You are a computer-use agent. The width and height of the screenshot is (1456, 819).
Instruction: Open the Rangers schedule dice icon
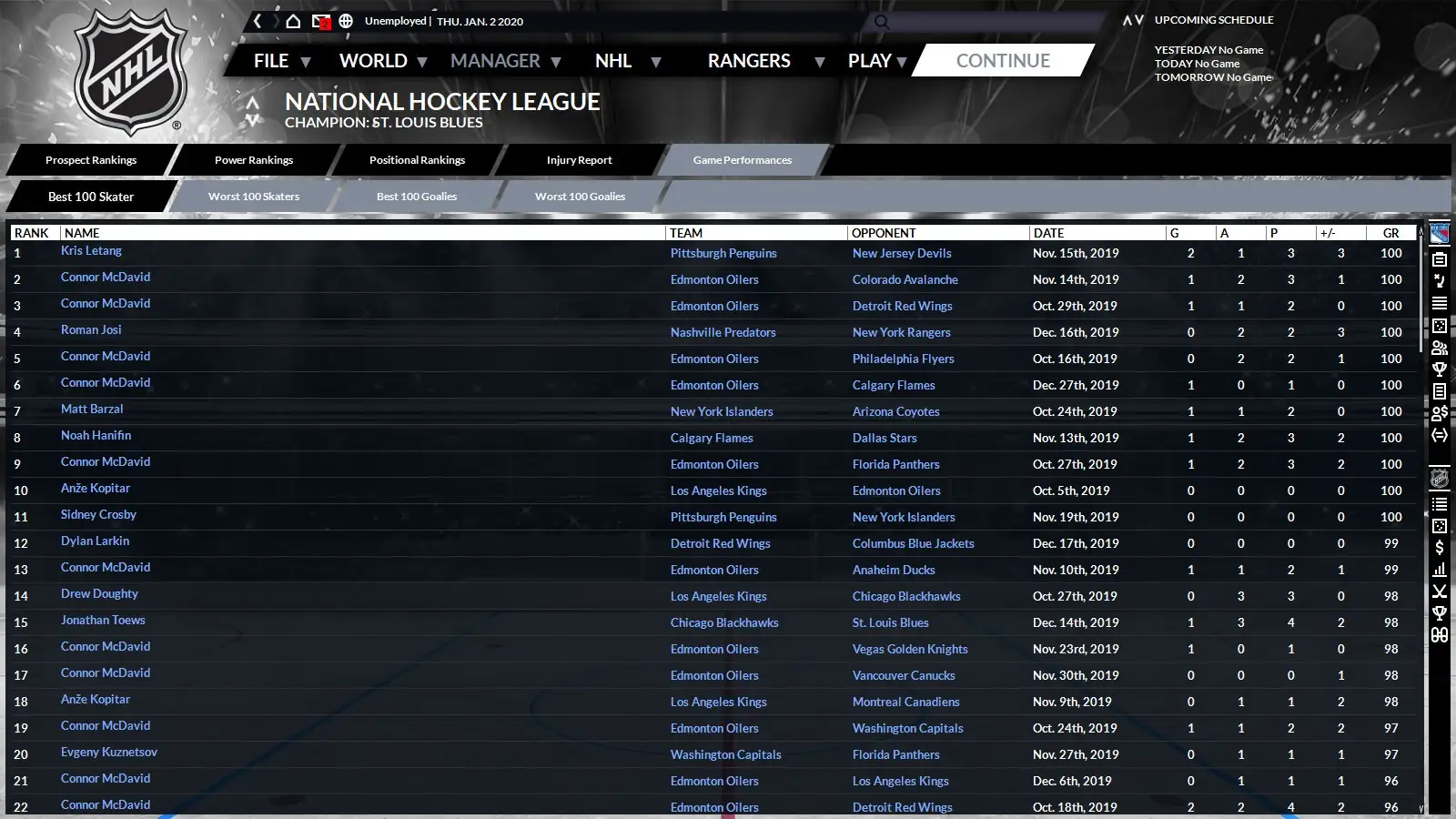[1440, 326]
